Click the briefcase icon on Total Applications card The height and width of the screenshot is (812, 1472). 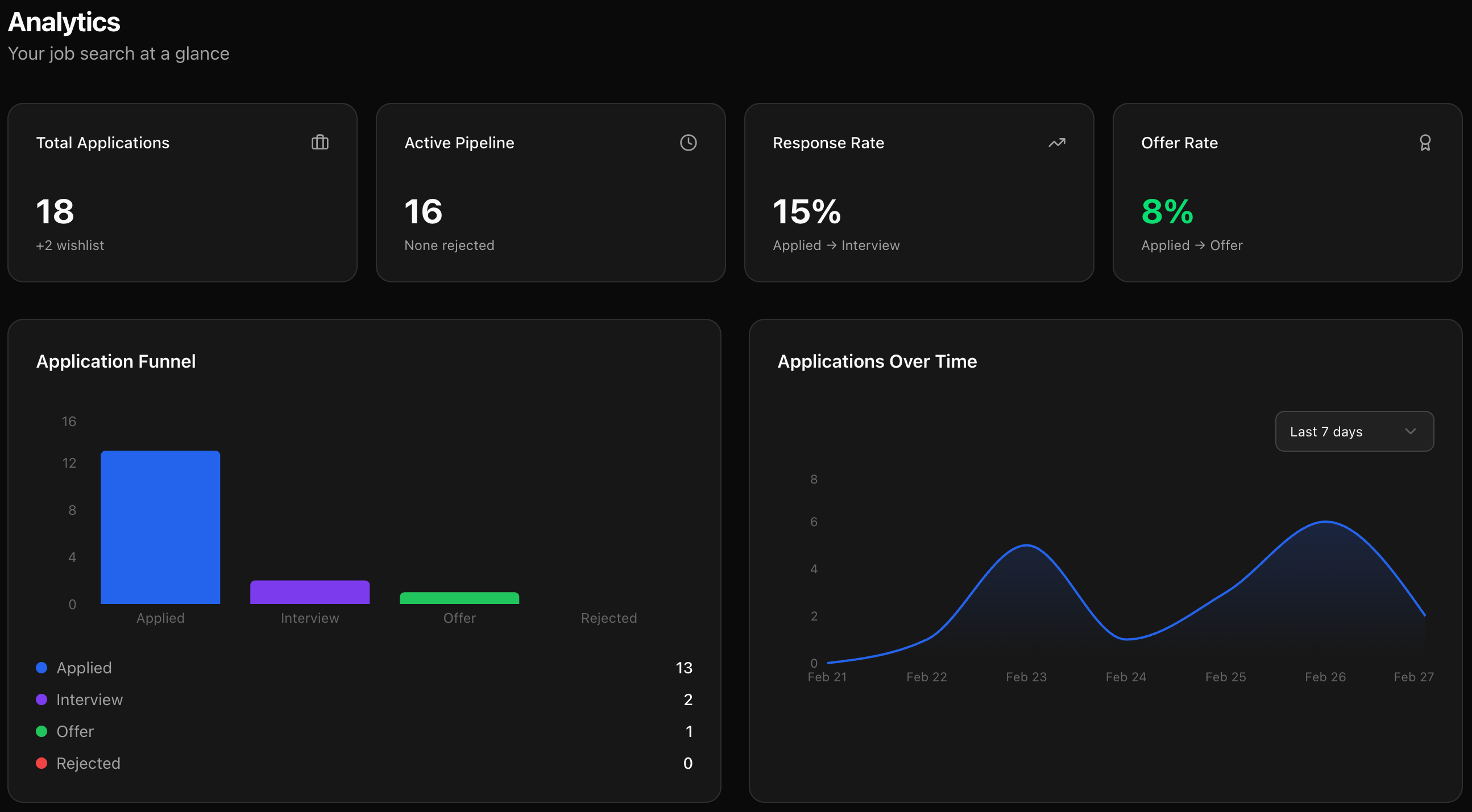coord(320,142)
